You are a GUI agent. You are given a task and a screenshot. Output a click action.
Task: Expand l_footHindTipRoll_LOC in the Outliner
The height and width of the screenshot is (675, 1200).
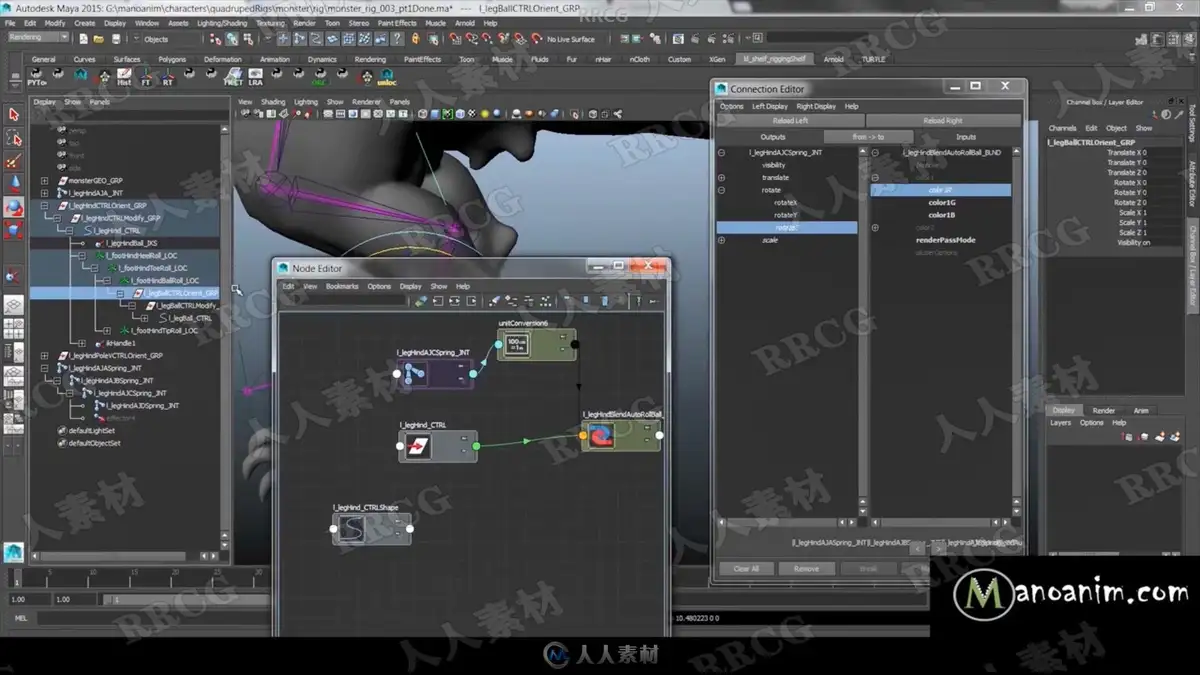tap(107, 331)
